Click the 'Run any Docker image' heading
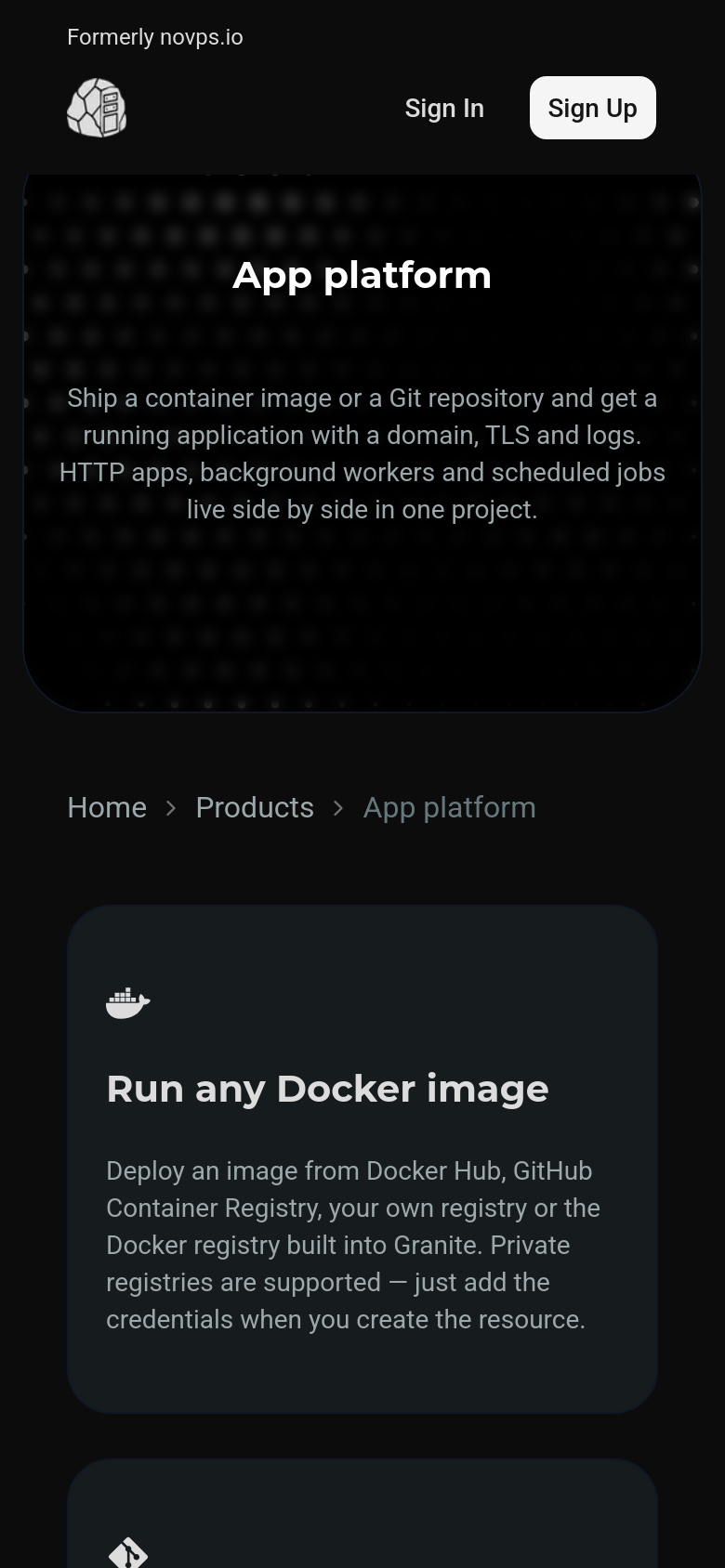The height and width of the screenshot is (1568, 725). pyautogui.click(x=327, y=1089)
